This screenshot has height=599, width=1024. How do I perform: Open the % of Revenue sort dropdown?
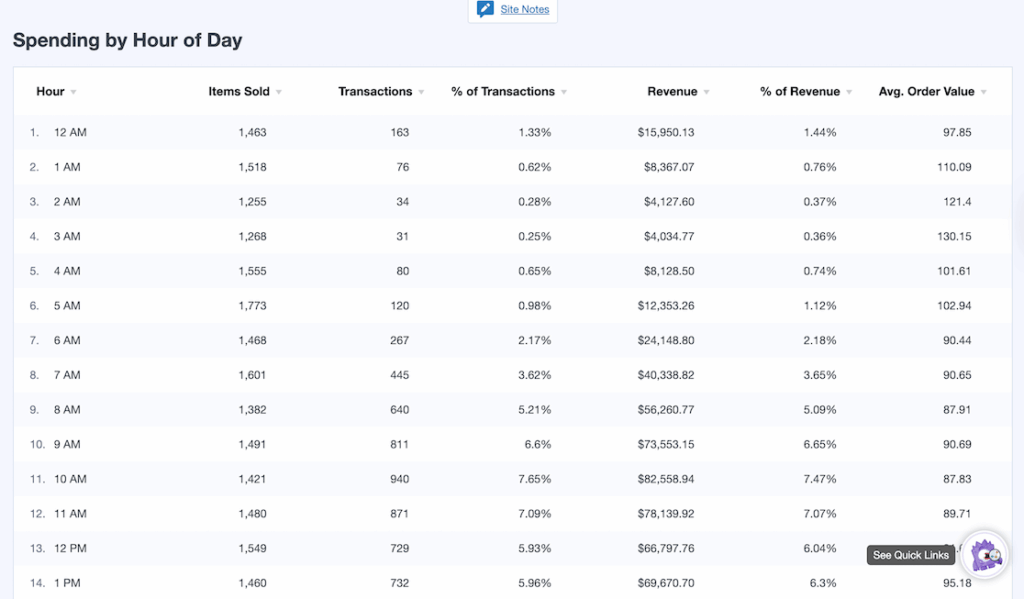[848, 91]
